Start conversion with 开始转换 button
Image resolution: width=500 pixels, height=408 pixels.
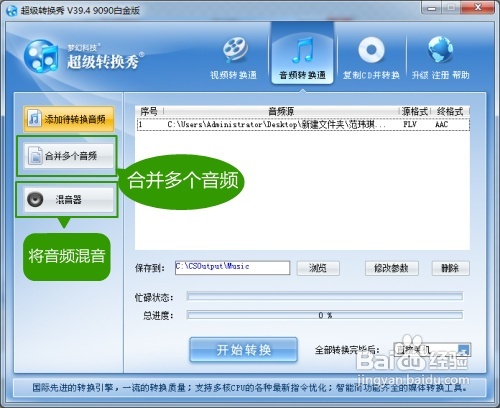[x=243, y=350]
